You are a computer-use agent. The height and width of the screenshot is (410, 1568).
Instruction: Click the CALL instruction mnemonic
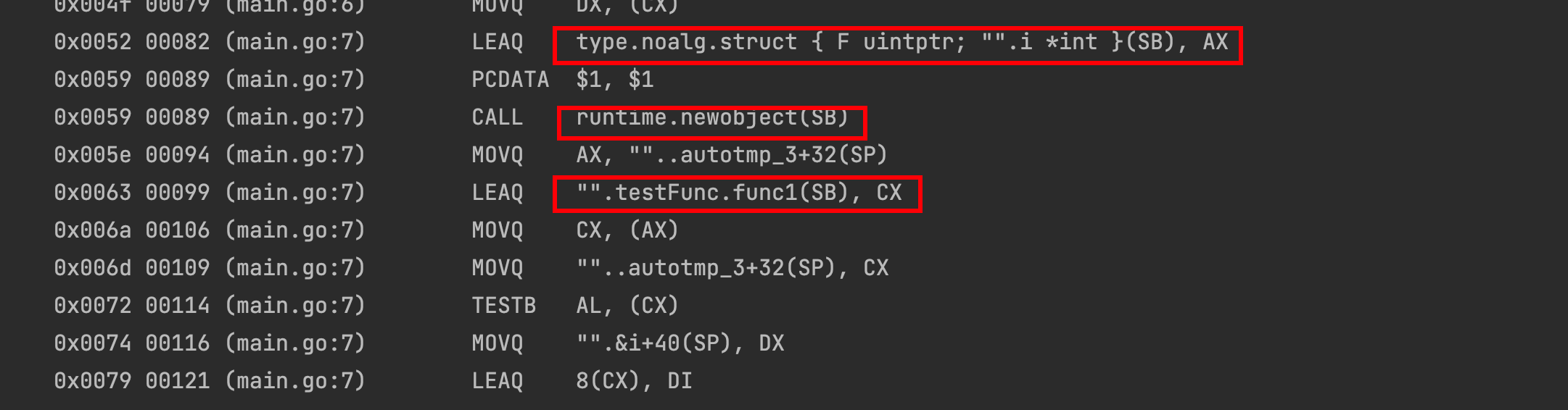(x=497, y=117)
